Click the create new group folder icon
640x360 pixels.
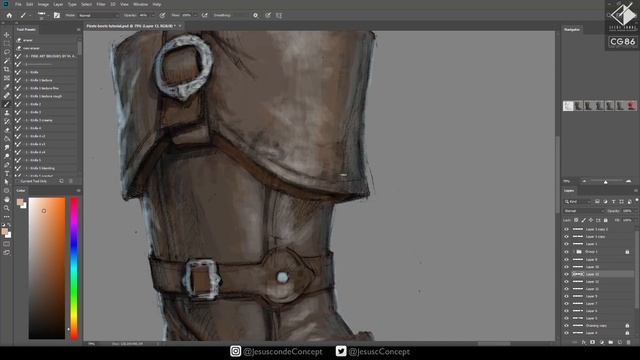pos(611,342)
